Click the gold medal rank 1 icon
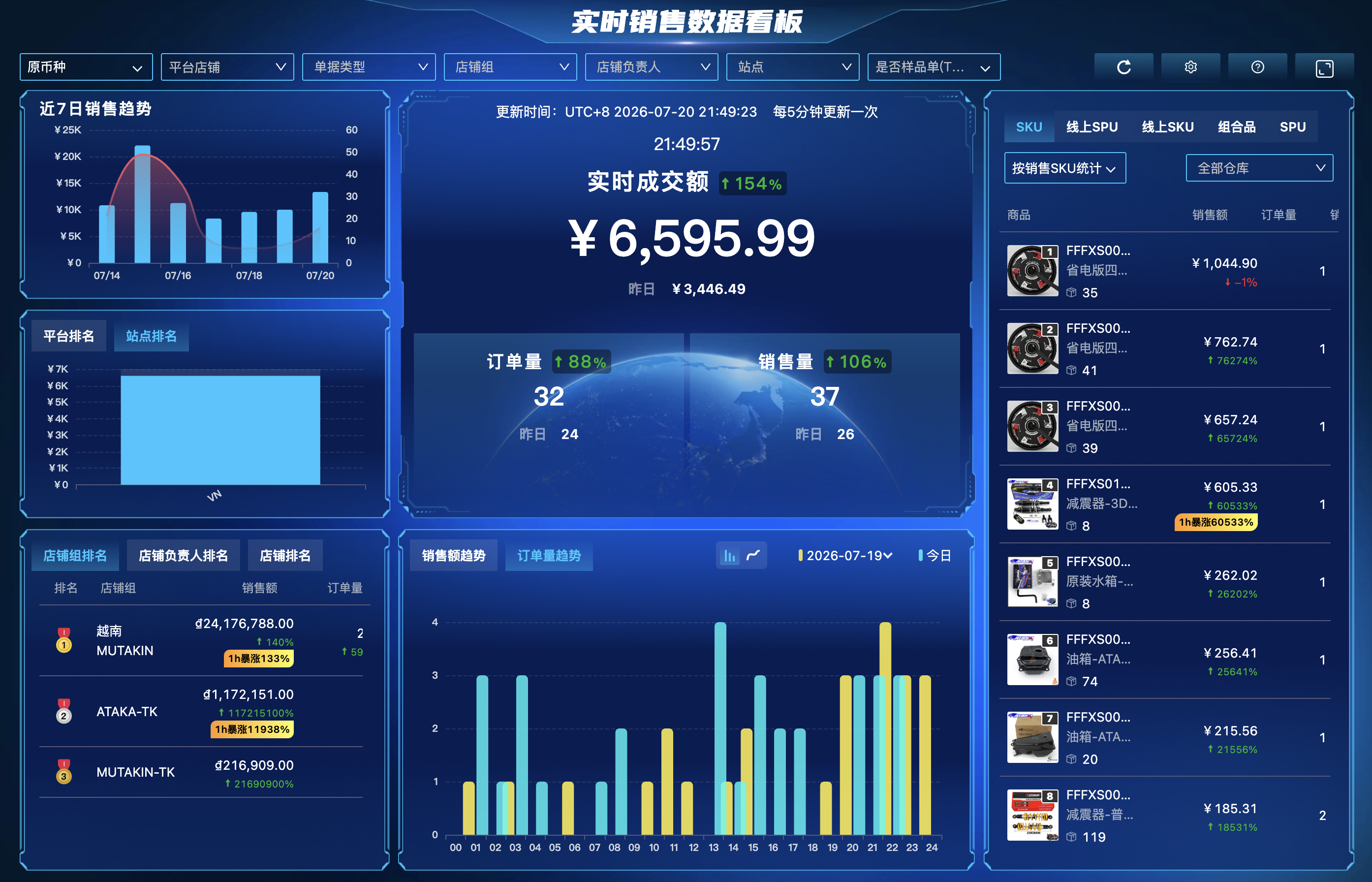The height and width of the screenshot is (882, 1372). click(63, 640)
